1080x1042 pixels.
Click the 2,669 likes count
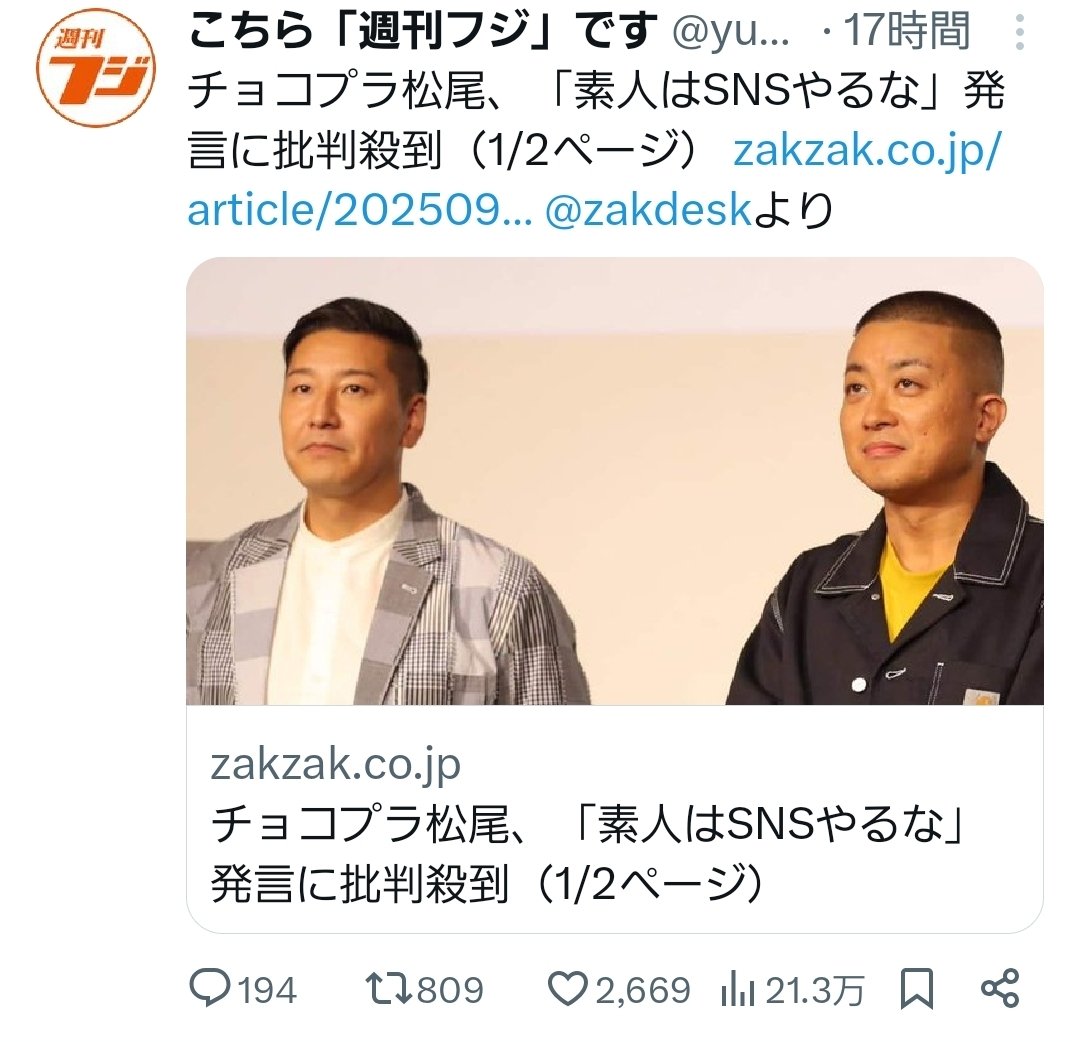click(x=642, y=990)
